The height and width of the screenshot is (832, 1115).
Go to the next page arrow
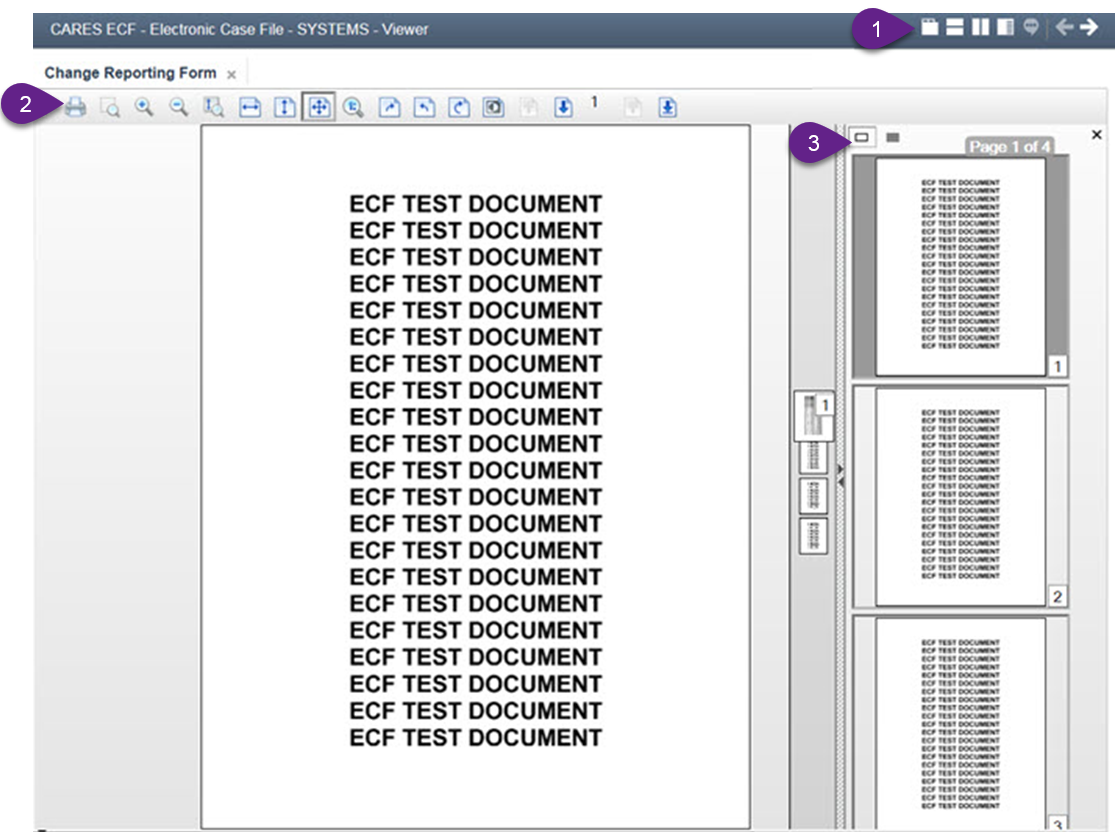click(x=563, y=107)
